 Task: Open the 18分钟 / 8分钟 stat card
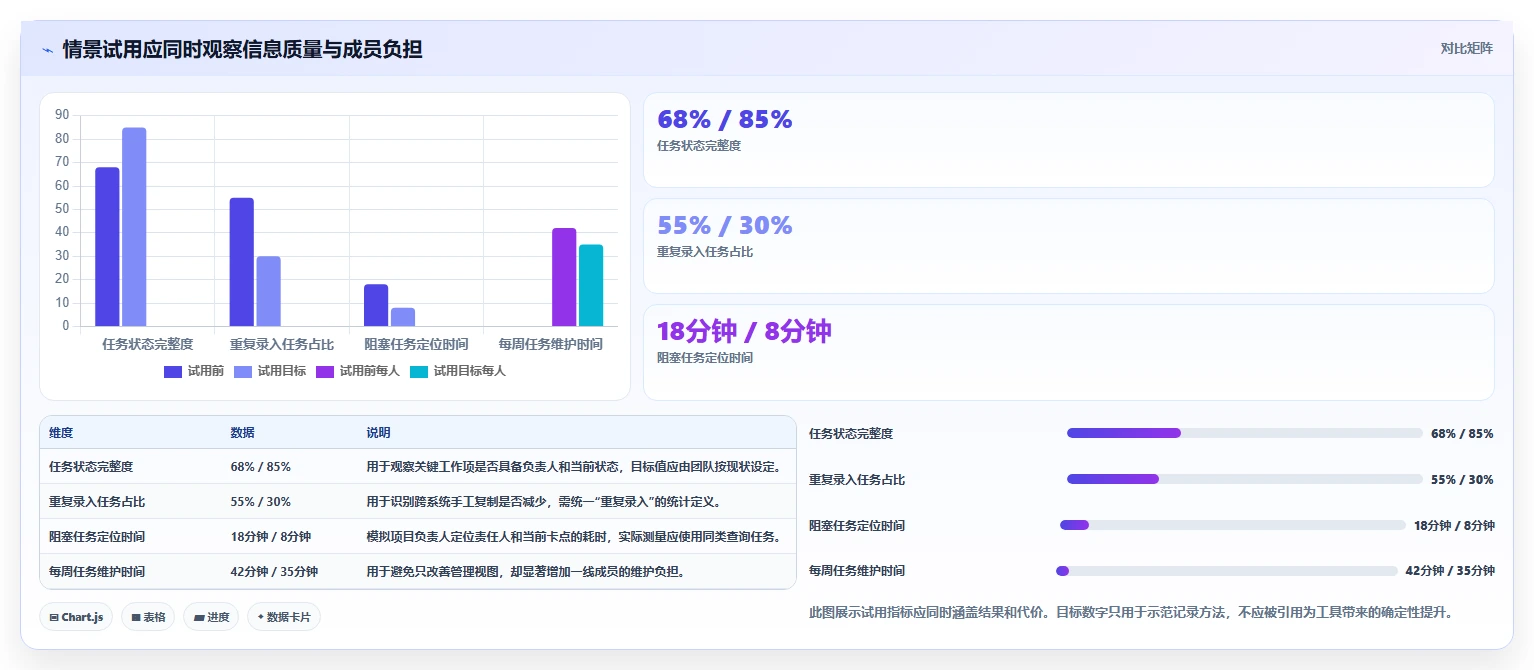[1068, 352]
